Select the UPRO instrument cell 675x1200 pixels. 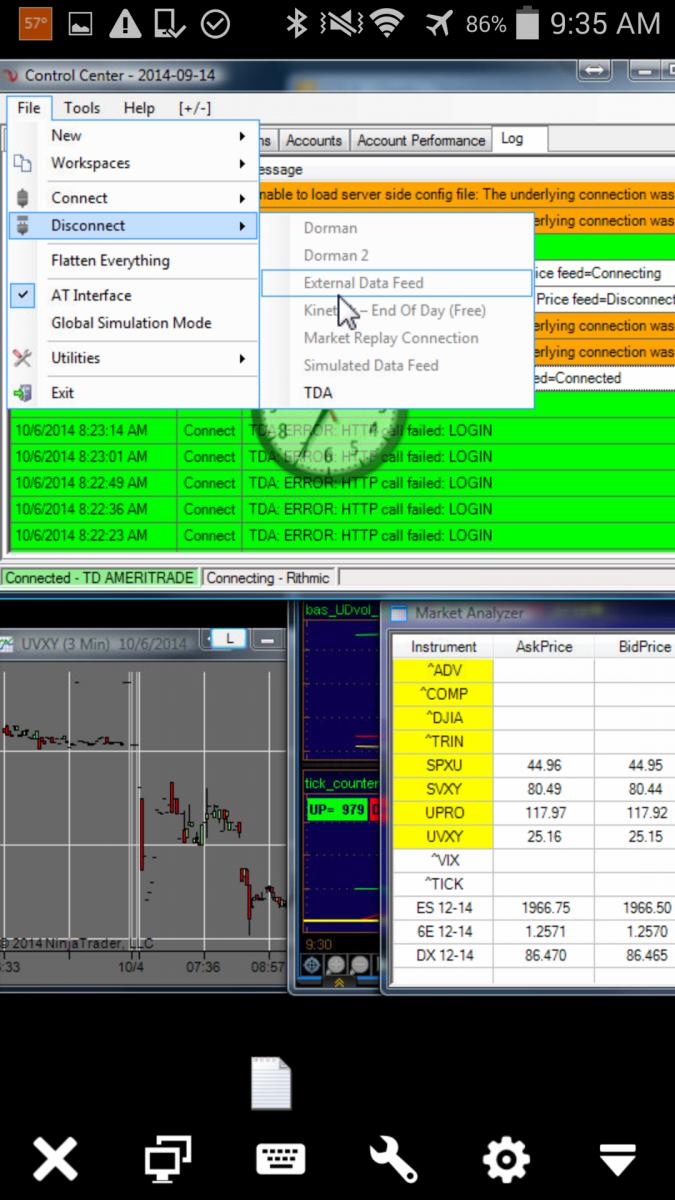coord(444,813)
